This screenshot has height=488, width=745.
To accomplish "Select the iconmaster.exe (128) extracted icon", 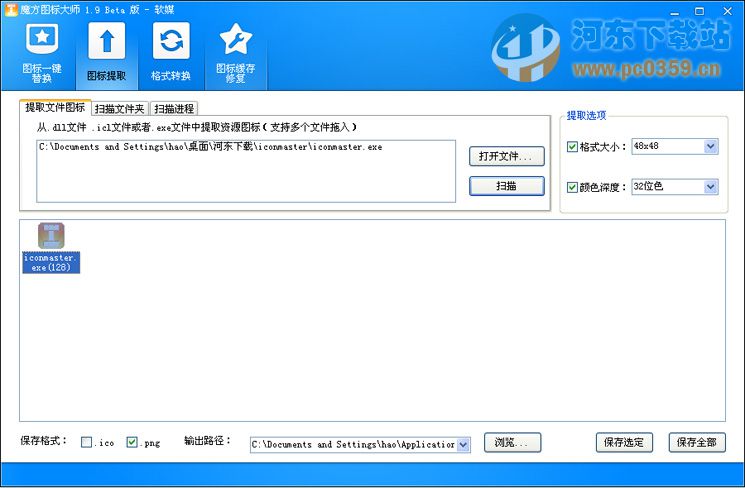I will [x=51, y=248].
